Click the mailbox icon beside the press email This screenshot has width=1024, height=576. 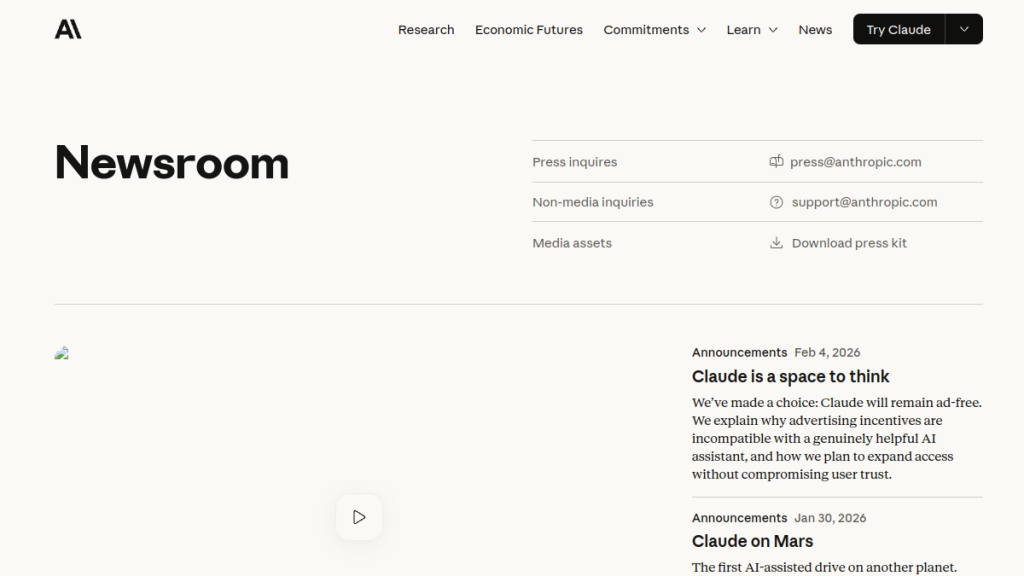(776, 162)
